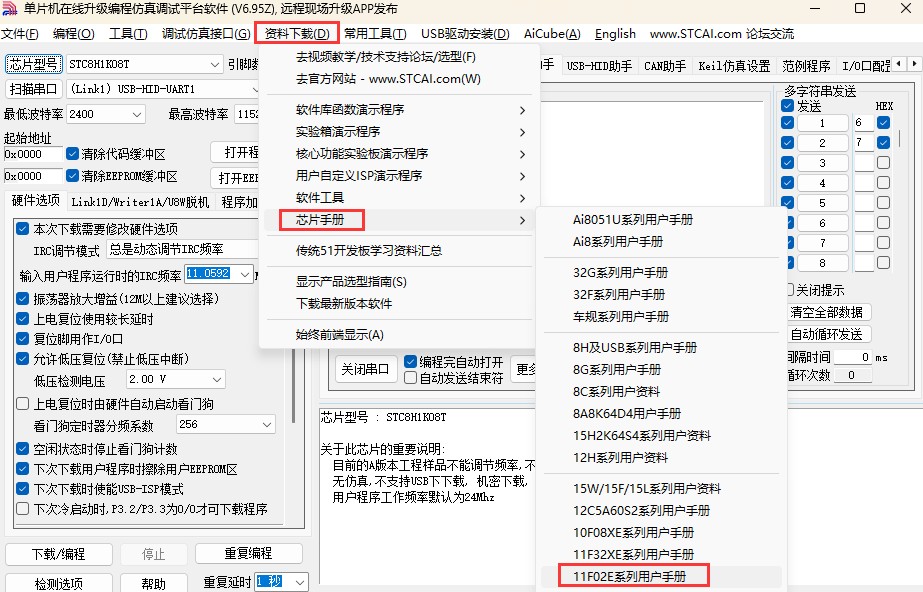
Task: Click the 下载/编程 button
Action: (59, 554)
